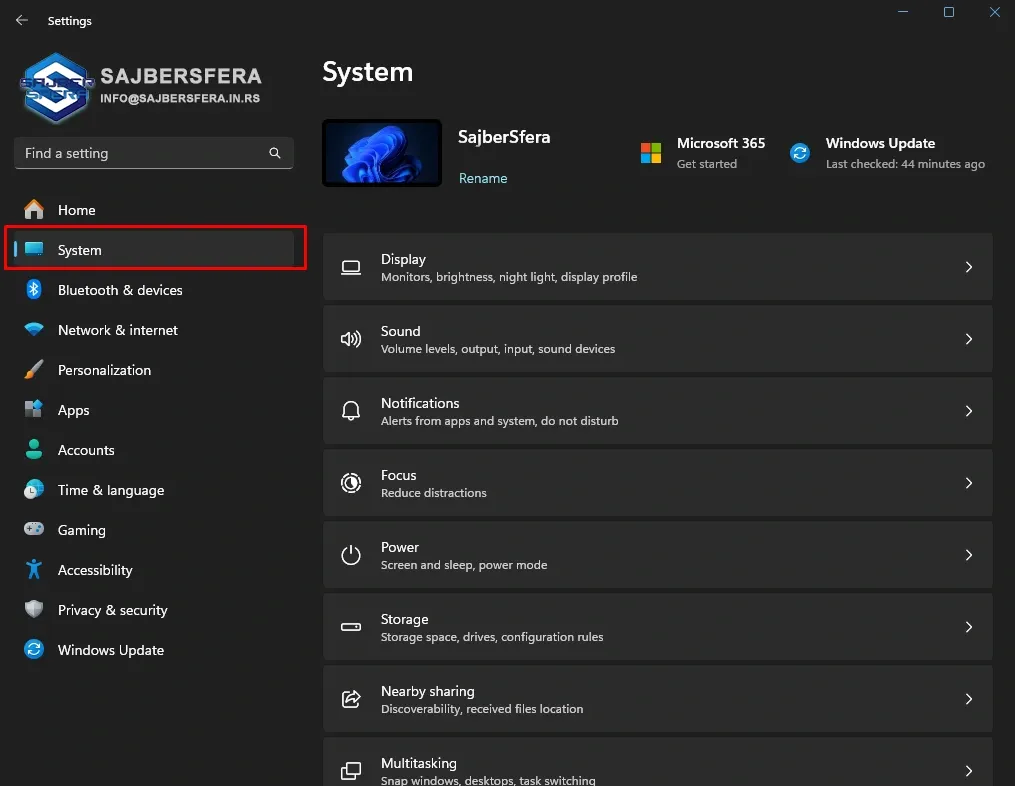This screenshot has height=786, width=1015.
Task: Select Accounts in the sidebar
Action: point(86,450)
